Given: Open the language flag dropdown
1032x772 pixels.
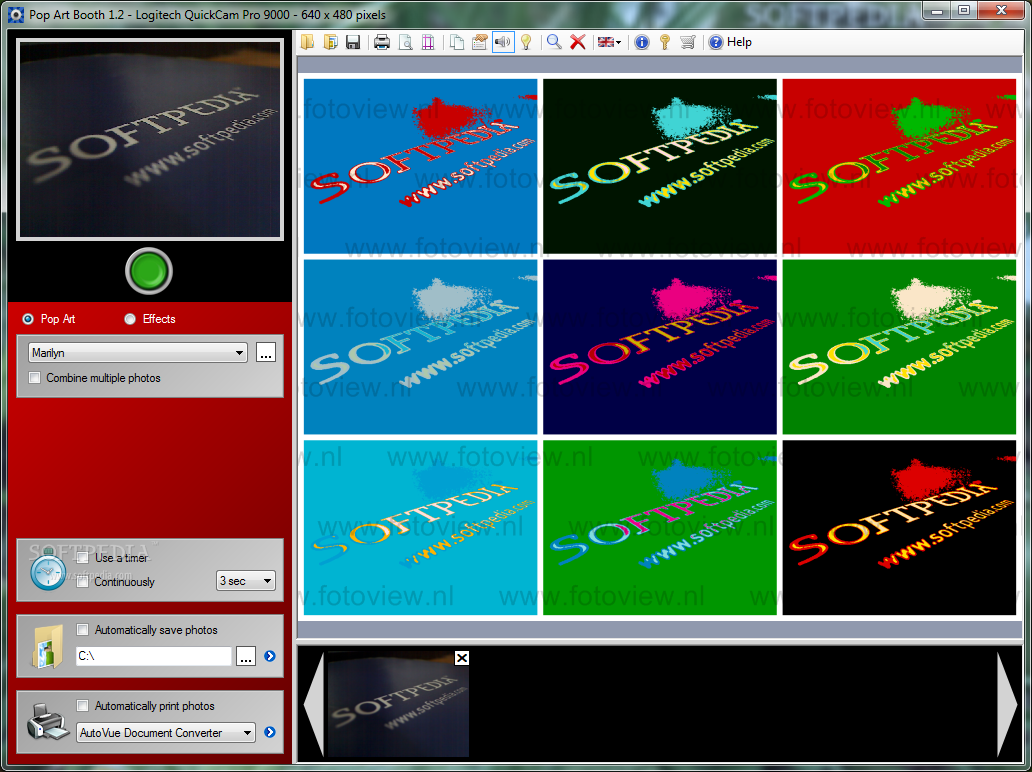Looking at the screenshot, I should click(x=609, y=42).
